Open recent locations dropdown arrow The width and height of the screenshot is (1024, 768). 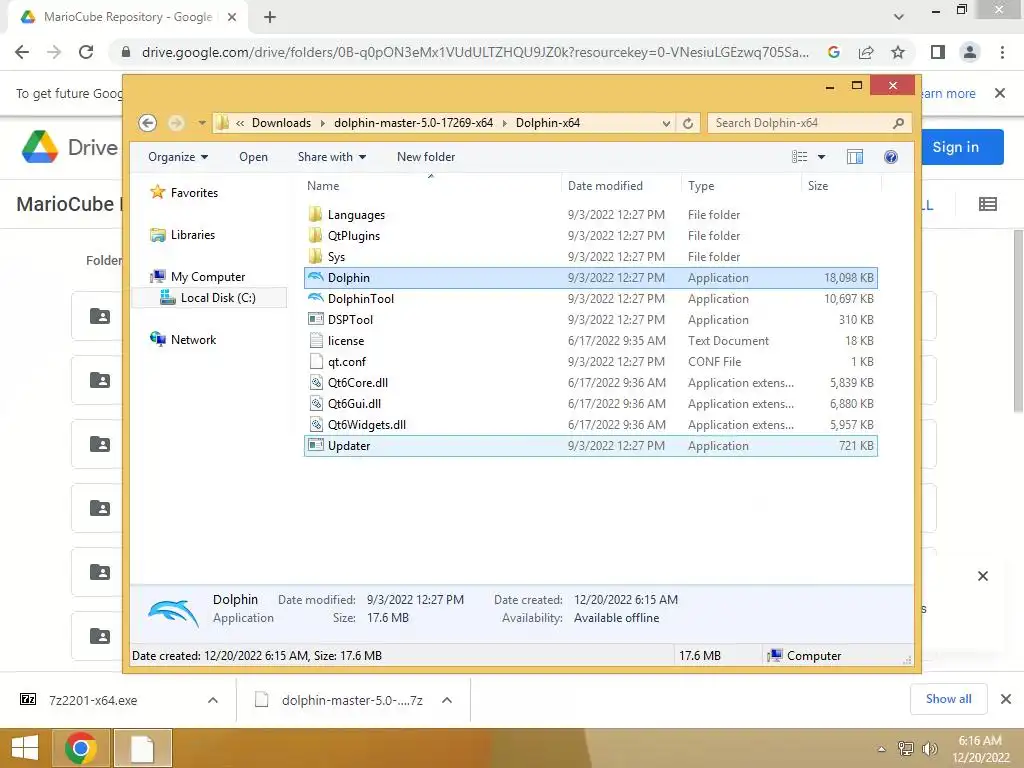pyautogui.click(x=201, y=123)
